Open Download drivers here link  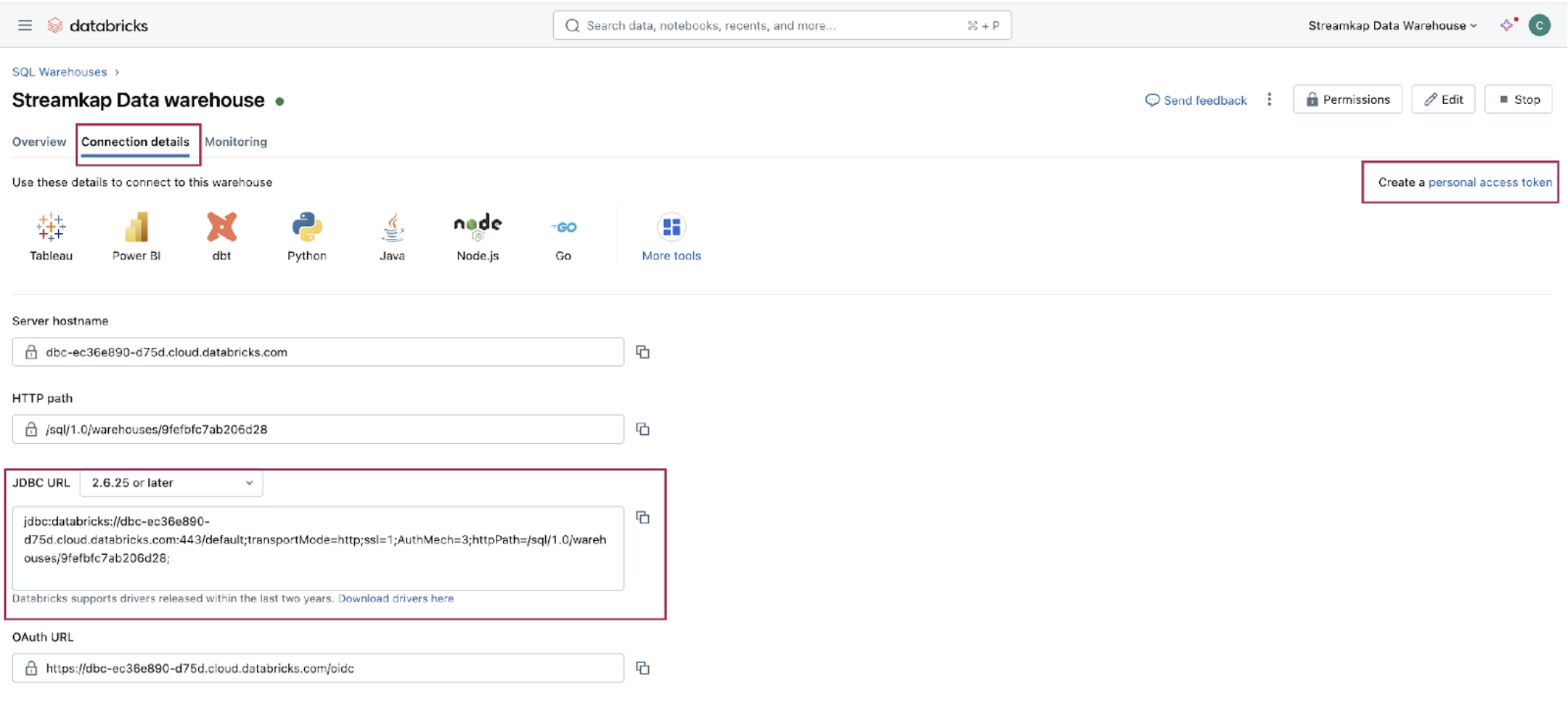(396, 598)
